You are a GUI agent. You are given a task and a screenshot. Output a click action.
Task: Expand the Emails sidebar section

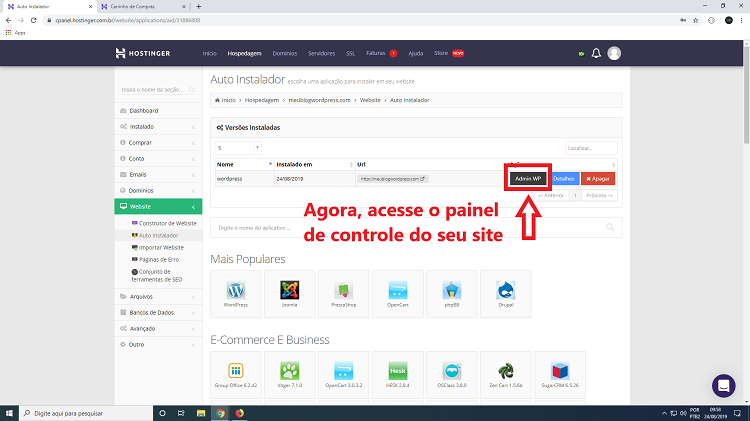click(158, 175)
